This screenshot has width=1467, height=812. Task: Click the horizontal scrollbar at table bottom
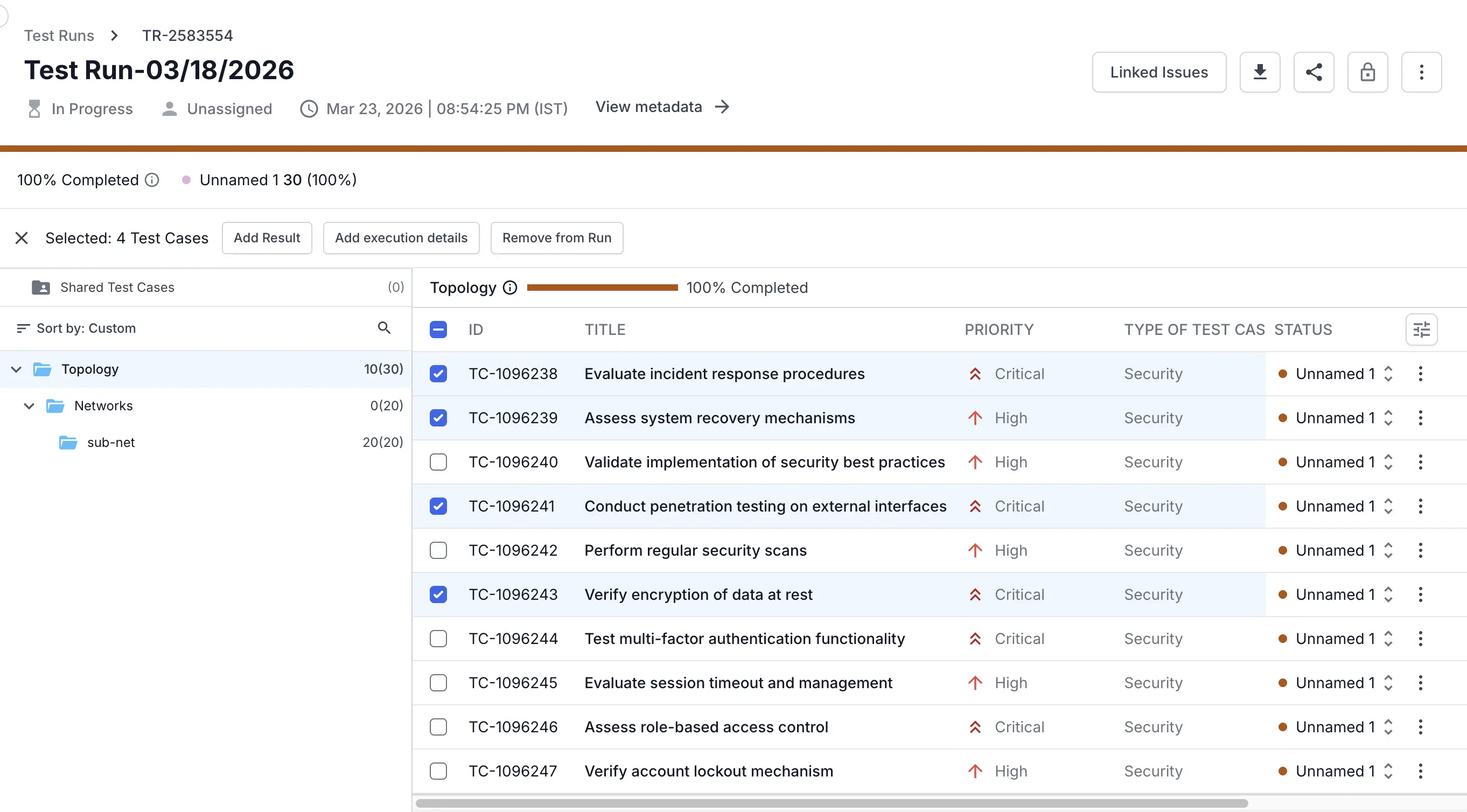(x=832, y=803)
